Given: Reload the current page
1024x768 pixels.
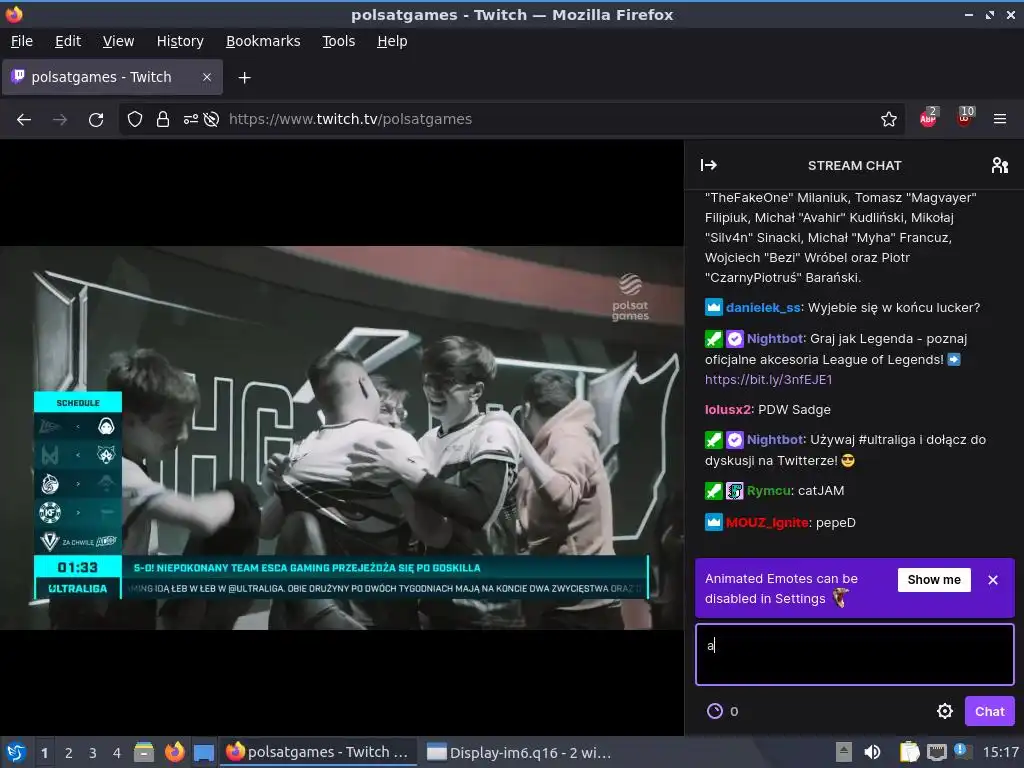Looking at the screenshot, I should (96, 120).
